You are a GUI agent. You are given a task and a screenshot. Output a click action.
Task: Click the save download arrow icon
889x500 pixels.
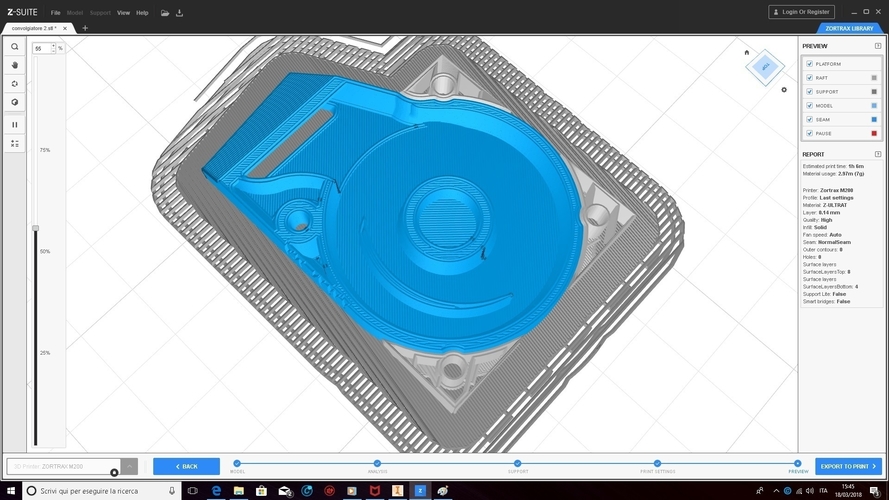coord(179,13)
